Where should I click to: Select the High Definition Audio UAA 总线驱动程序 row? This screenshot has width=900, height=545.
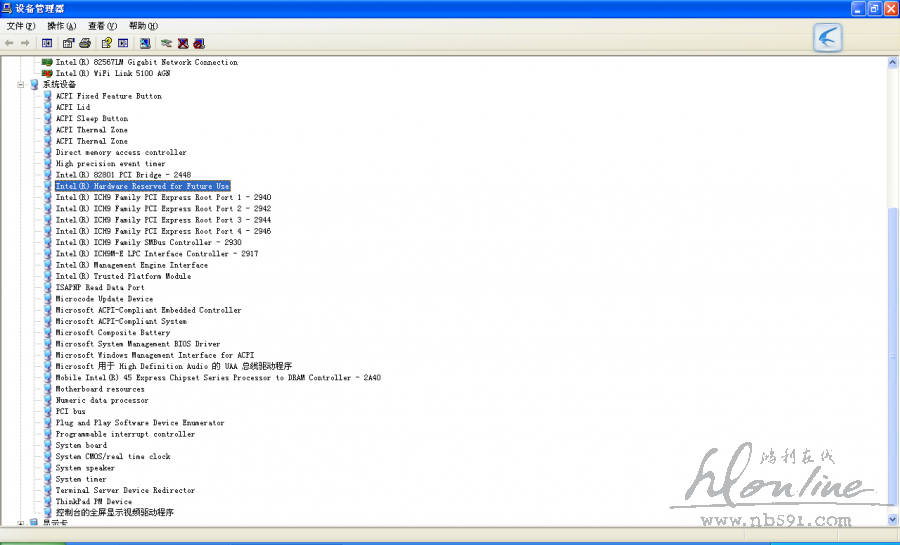[174, 366]
